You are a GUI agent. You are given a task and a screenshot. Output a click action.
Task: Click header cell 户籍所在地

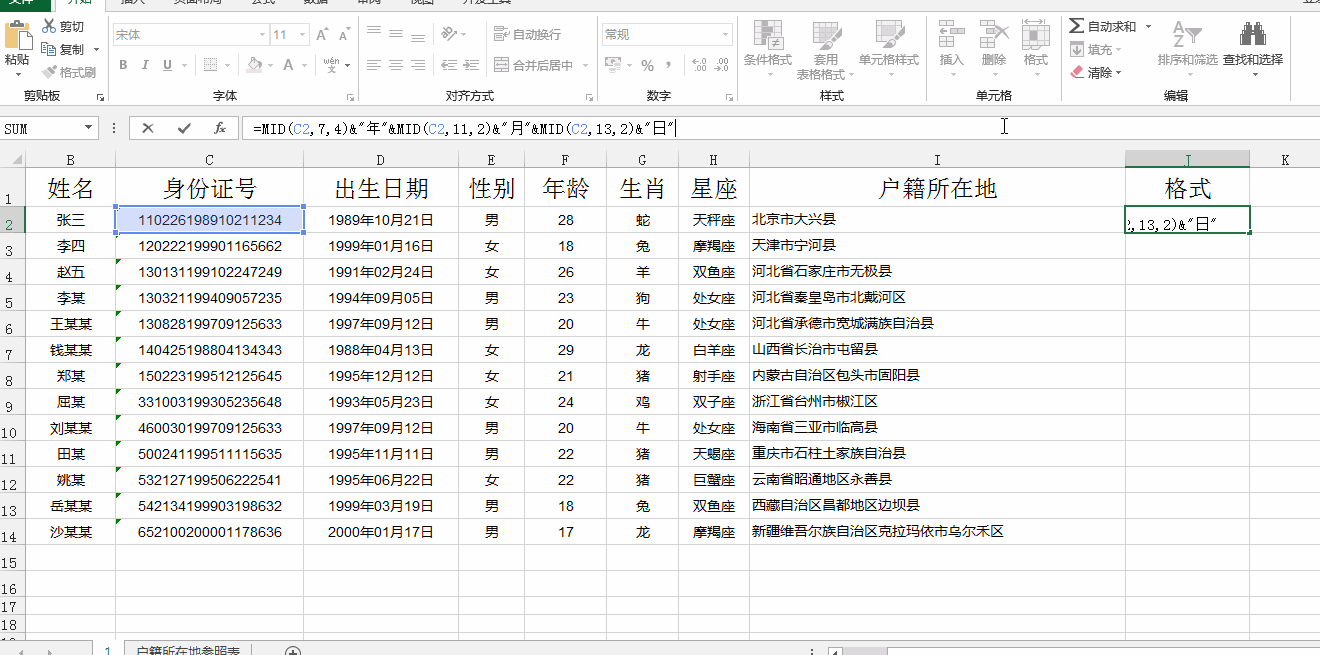click(937, 188)
